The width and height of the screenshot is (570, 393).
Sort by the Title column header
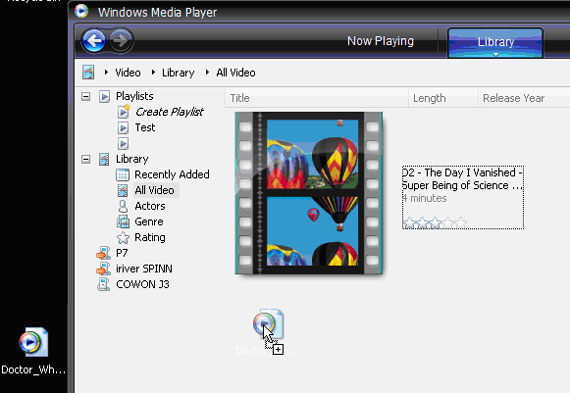(x=317, y=98)
